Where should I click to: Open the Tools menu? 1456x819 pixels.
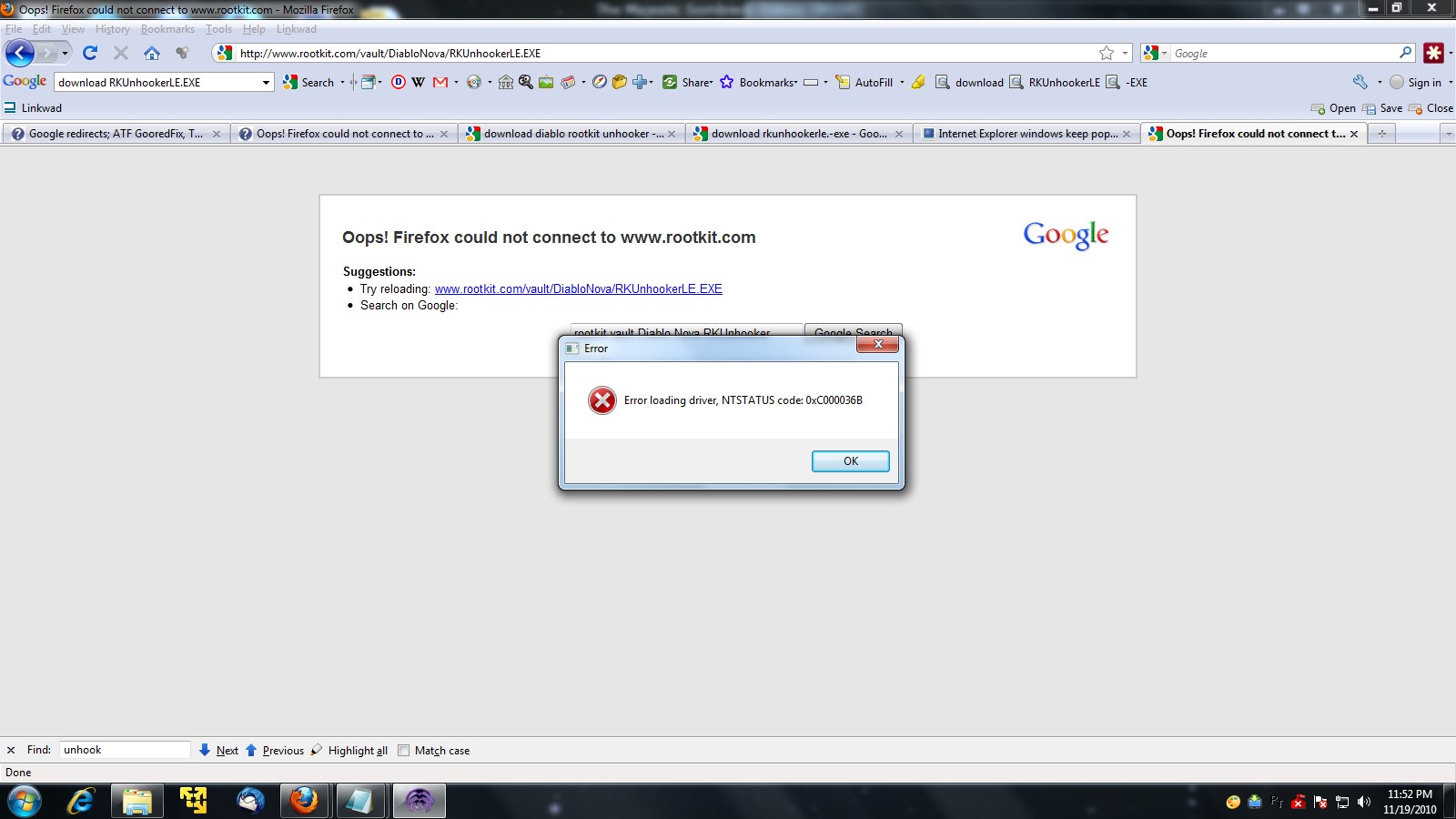[218, 29]
